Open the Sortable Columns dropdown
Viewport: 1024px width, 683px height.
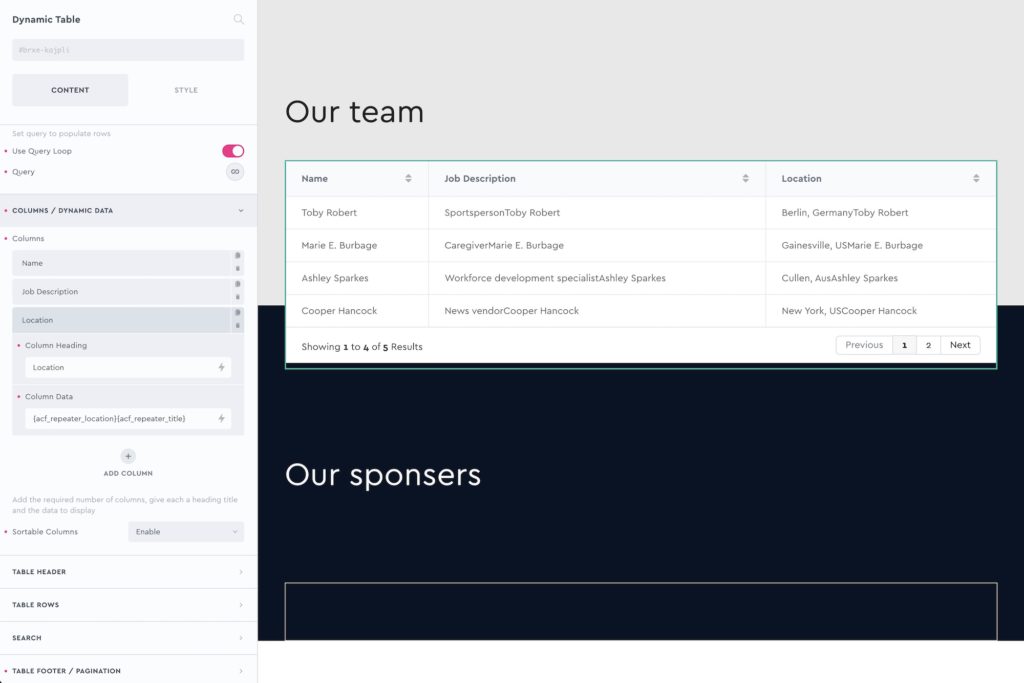click(x=186, y=532)
